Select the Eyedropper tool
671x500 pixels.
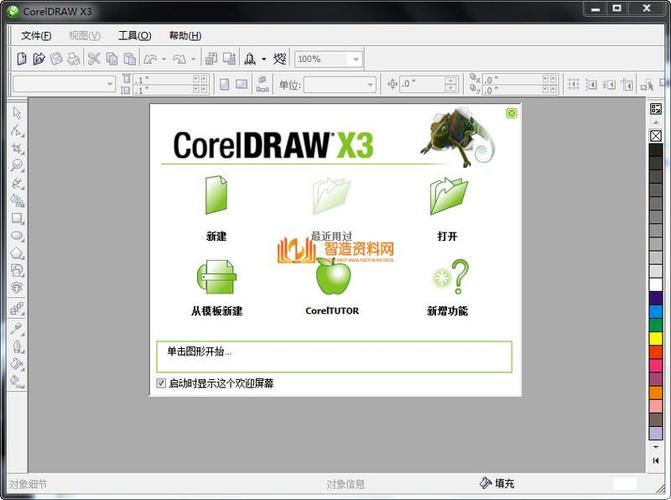click(17, 328)
